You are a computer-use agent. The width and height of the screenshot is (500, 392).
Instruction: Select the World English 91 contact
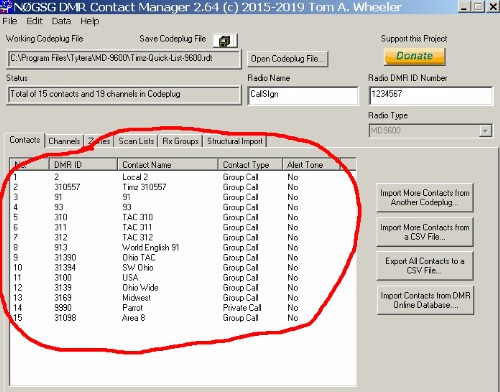tap(183, 247)
